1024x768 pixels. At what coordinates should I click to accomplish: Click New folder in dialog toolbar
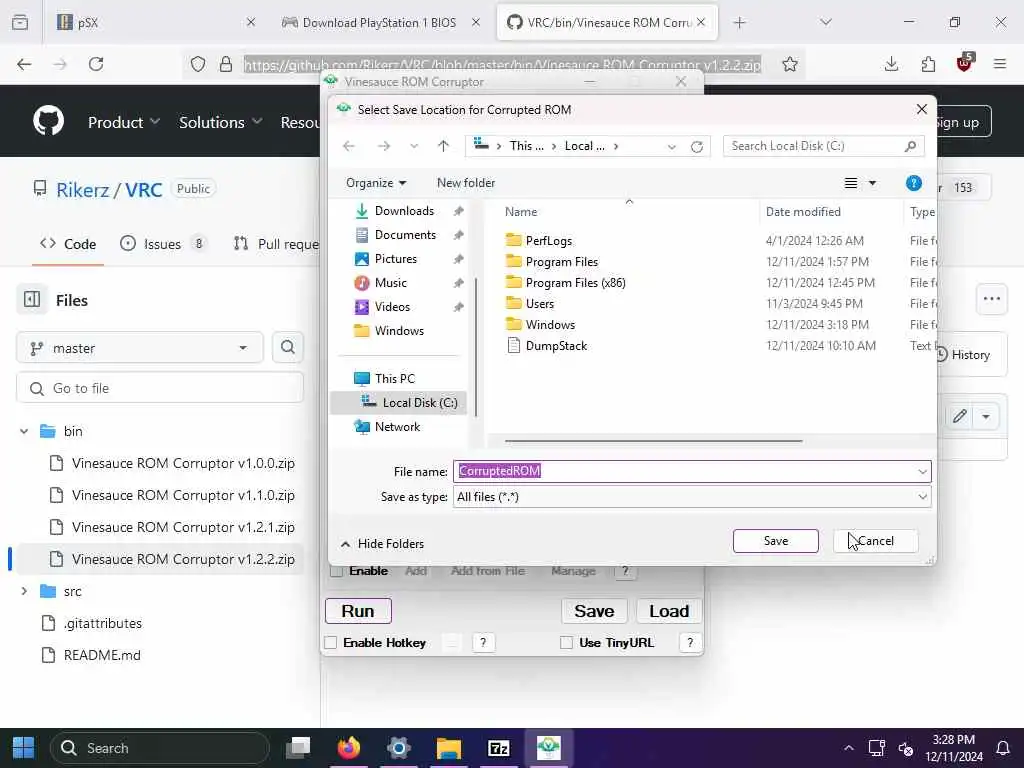click(466, 183)
